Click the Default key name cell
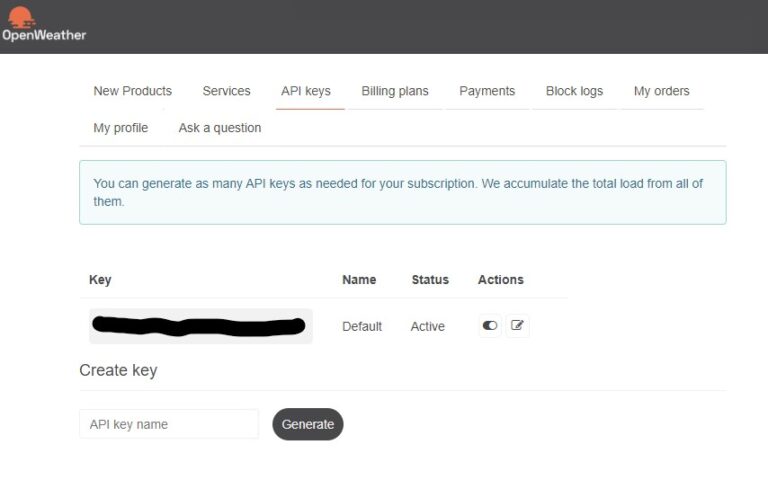Screen dimensions: 768x480 (x=362, y=326)
